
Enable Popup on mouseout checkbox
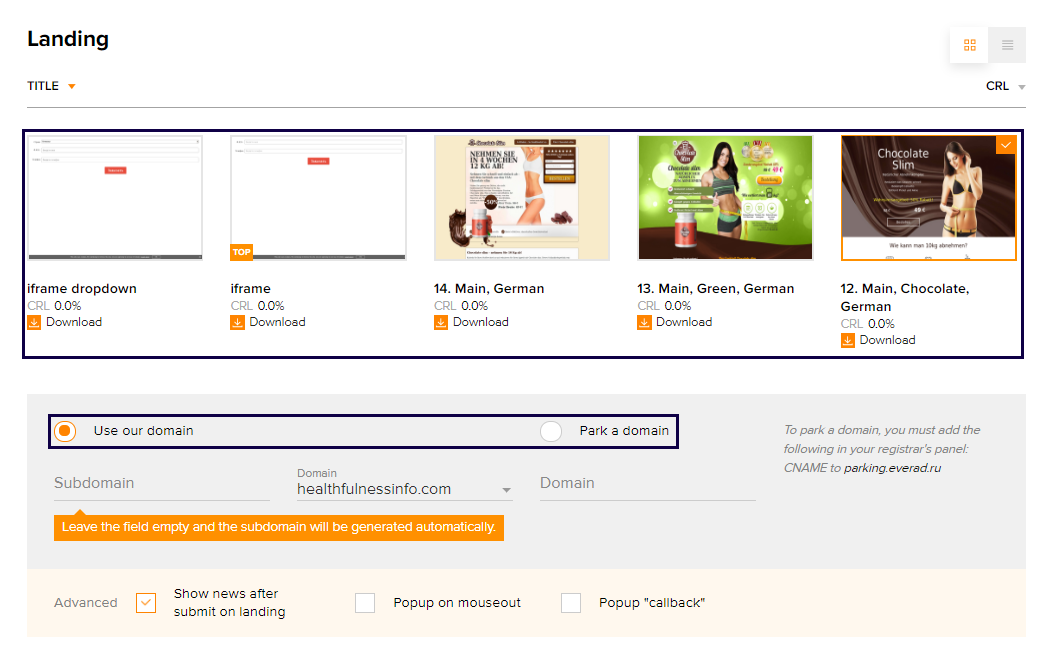[x=365, y=603]
